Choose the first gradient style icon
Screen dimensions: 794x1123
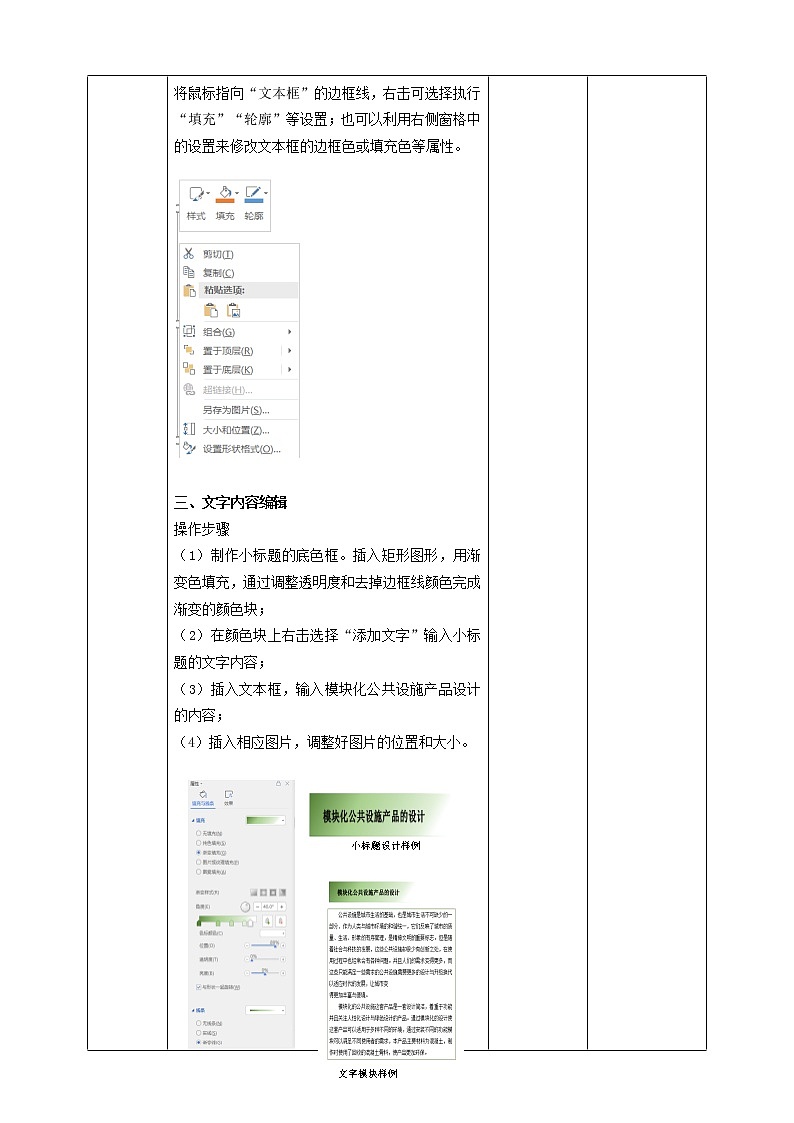[253, 892]
